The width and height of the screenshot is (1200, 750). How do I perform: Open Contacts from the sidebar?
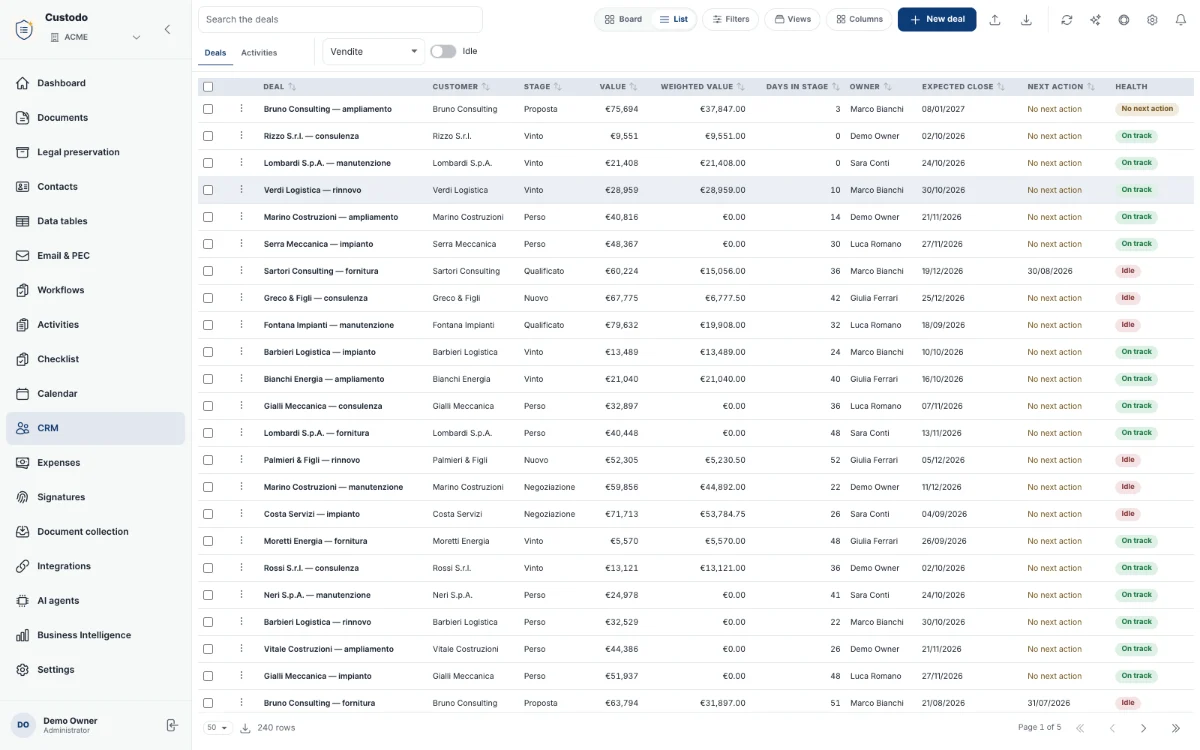tap(95, 186)
